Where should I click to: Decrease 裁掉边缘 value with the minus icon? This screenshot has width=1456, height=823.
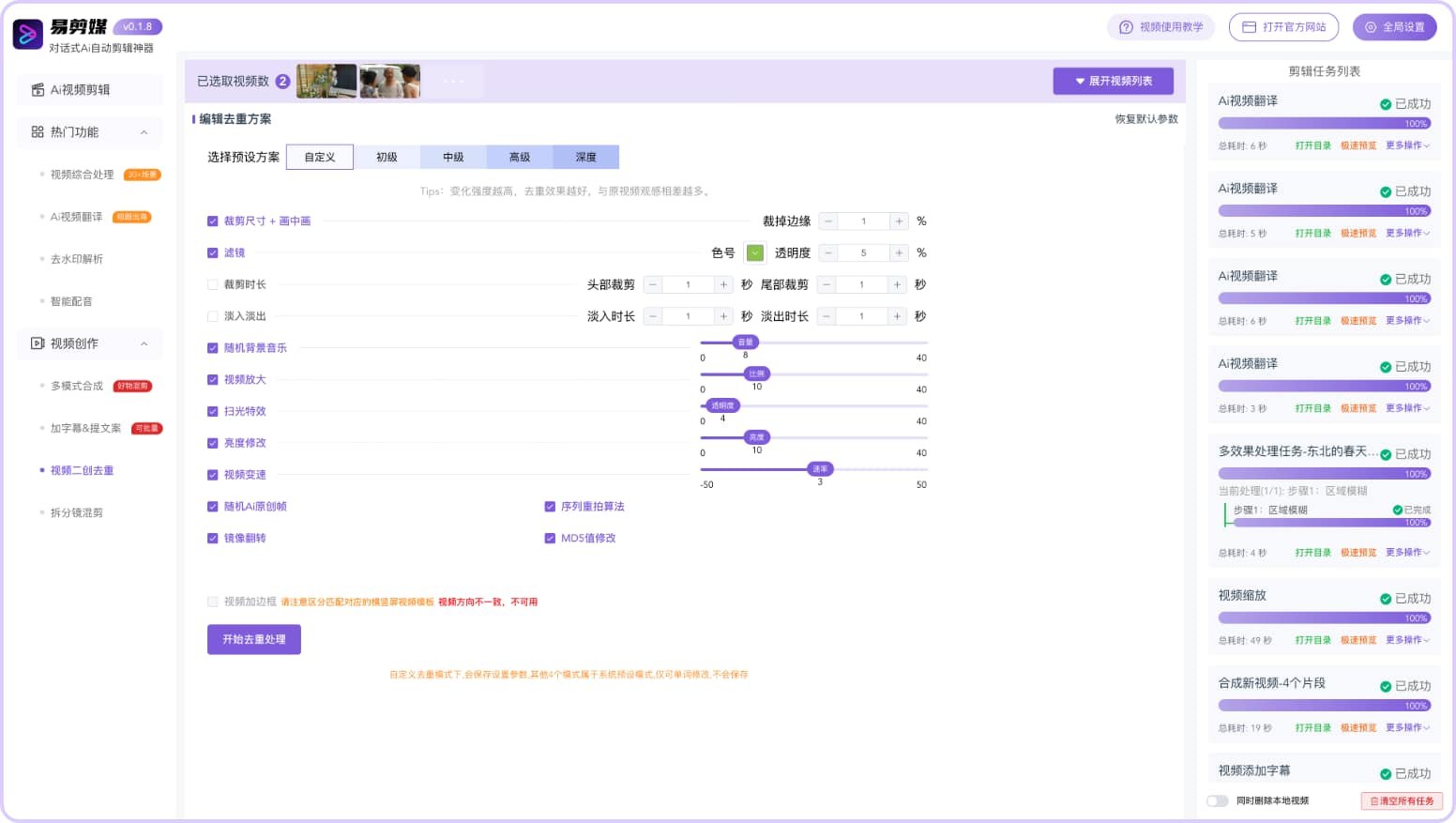point(828,221)
